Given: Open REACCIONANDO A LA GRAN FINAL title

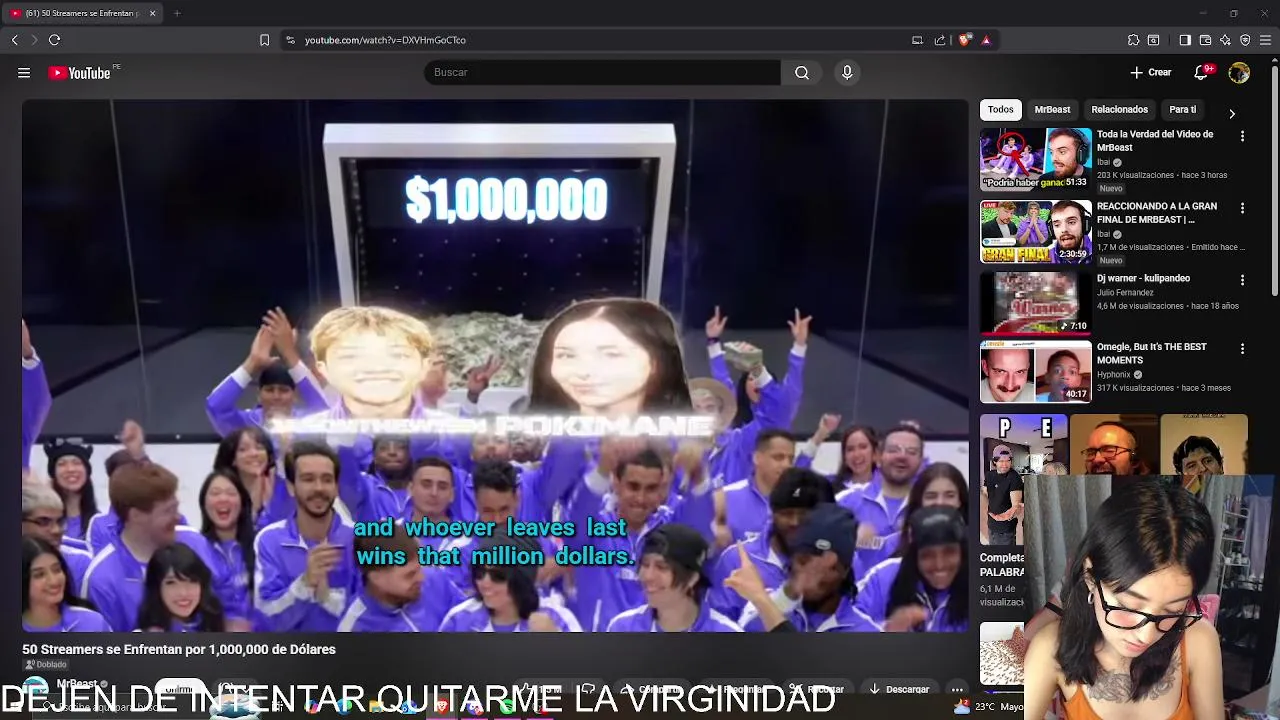Looking at the screenshot, I should (1157, 212).
